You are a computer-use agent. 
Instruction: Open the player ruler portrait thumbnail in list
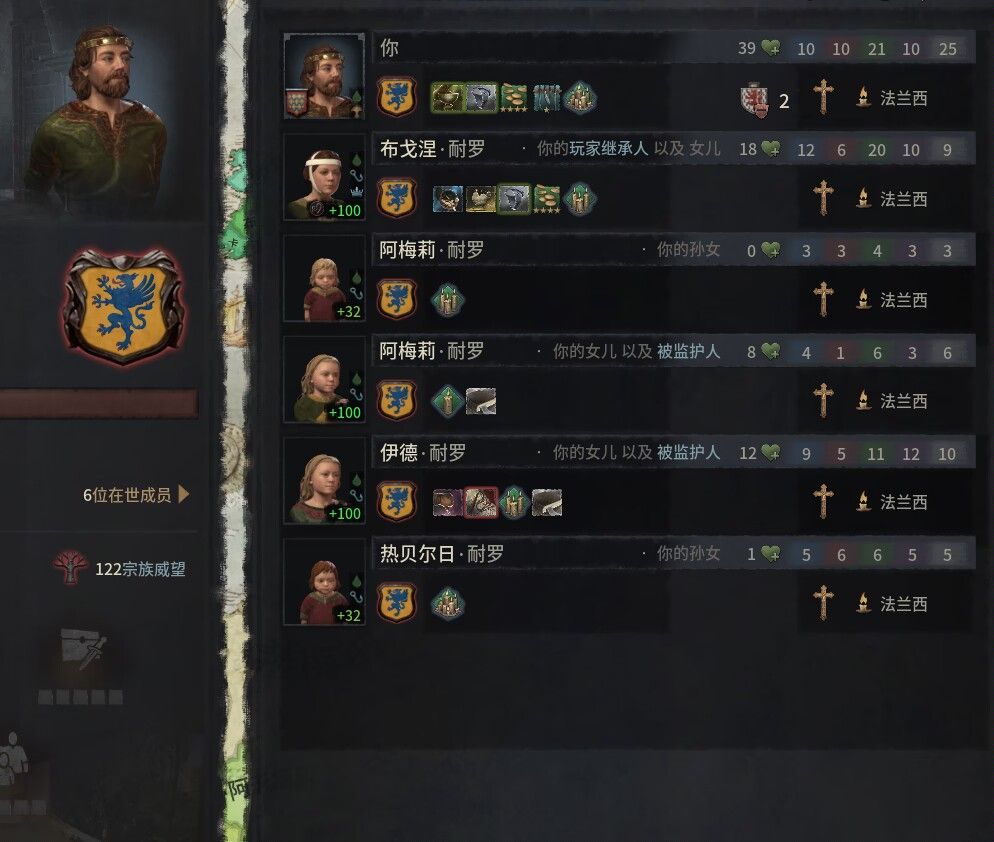(x=325, y=76)
